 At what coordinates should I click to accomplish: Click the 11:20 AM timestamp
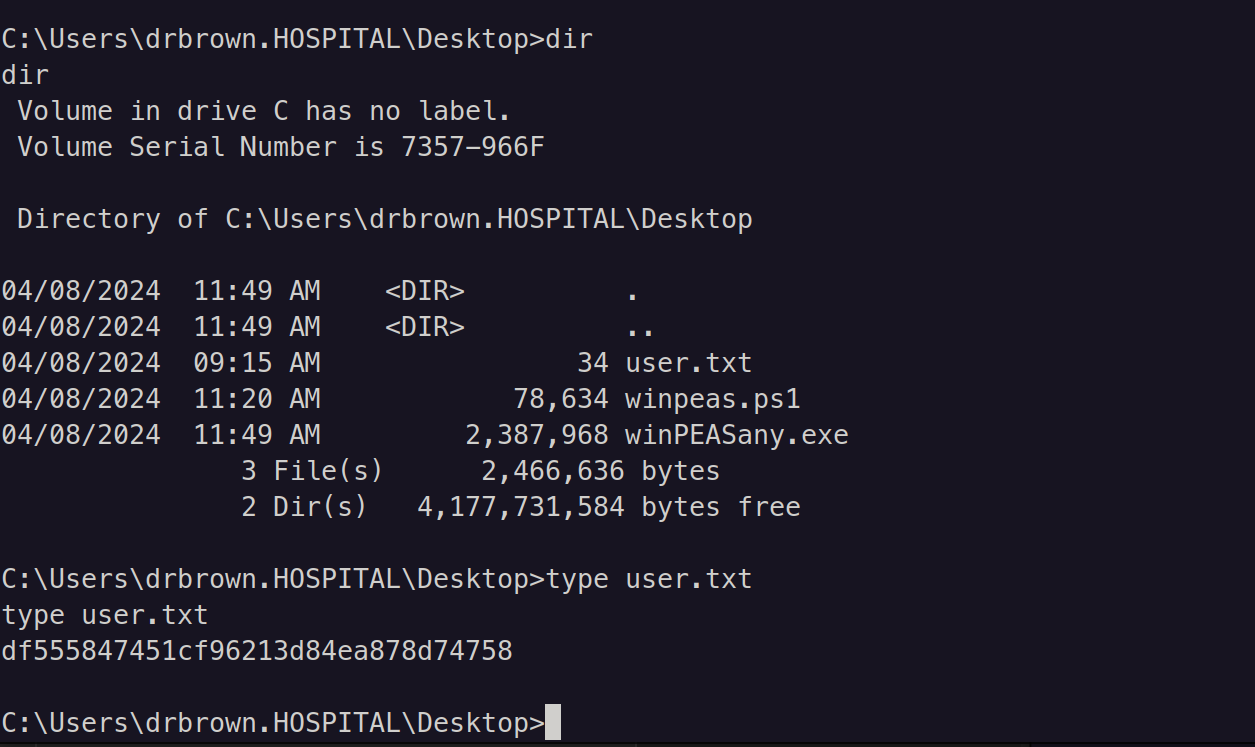point(257,399)
